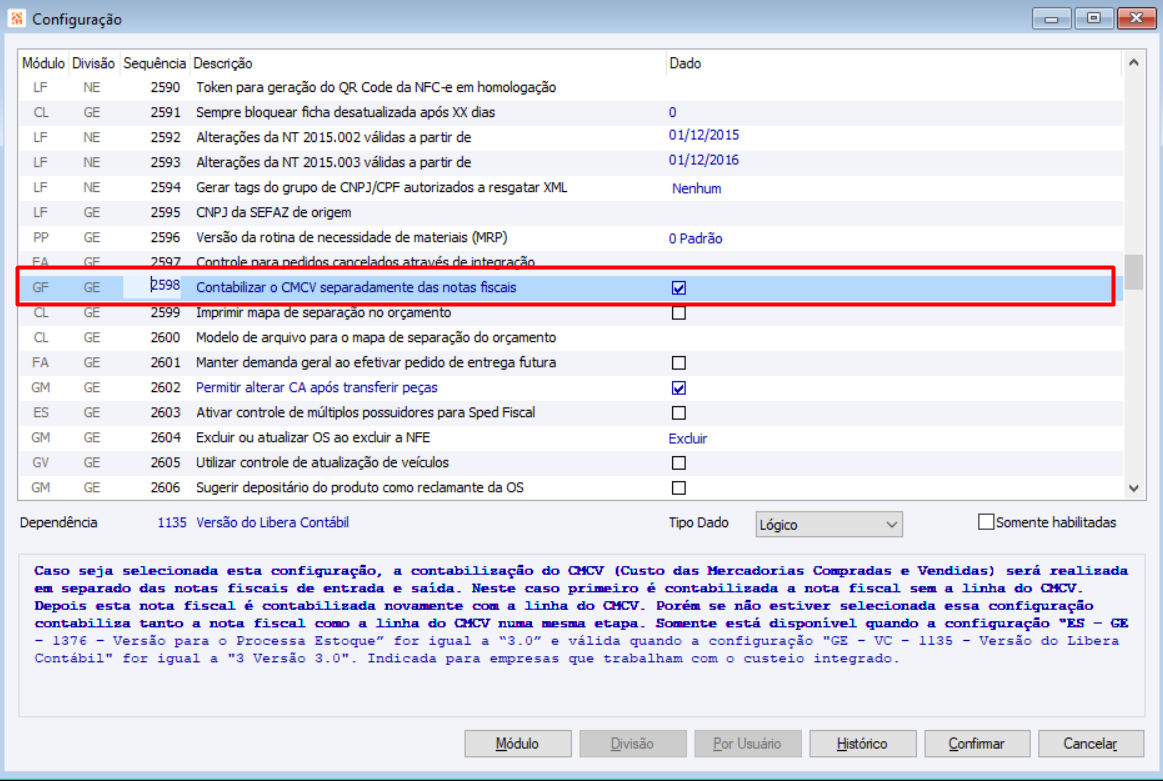Click the Cancelar button

pos(1091,743)
